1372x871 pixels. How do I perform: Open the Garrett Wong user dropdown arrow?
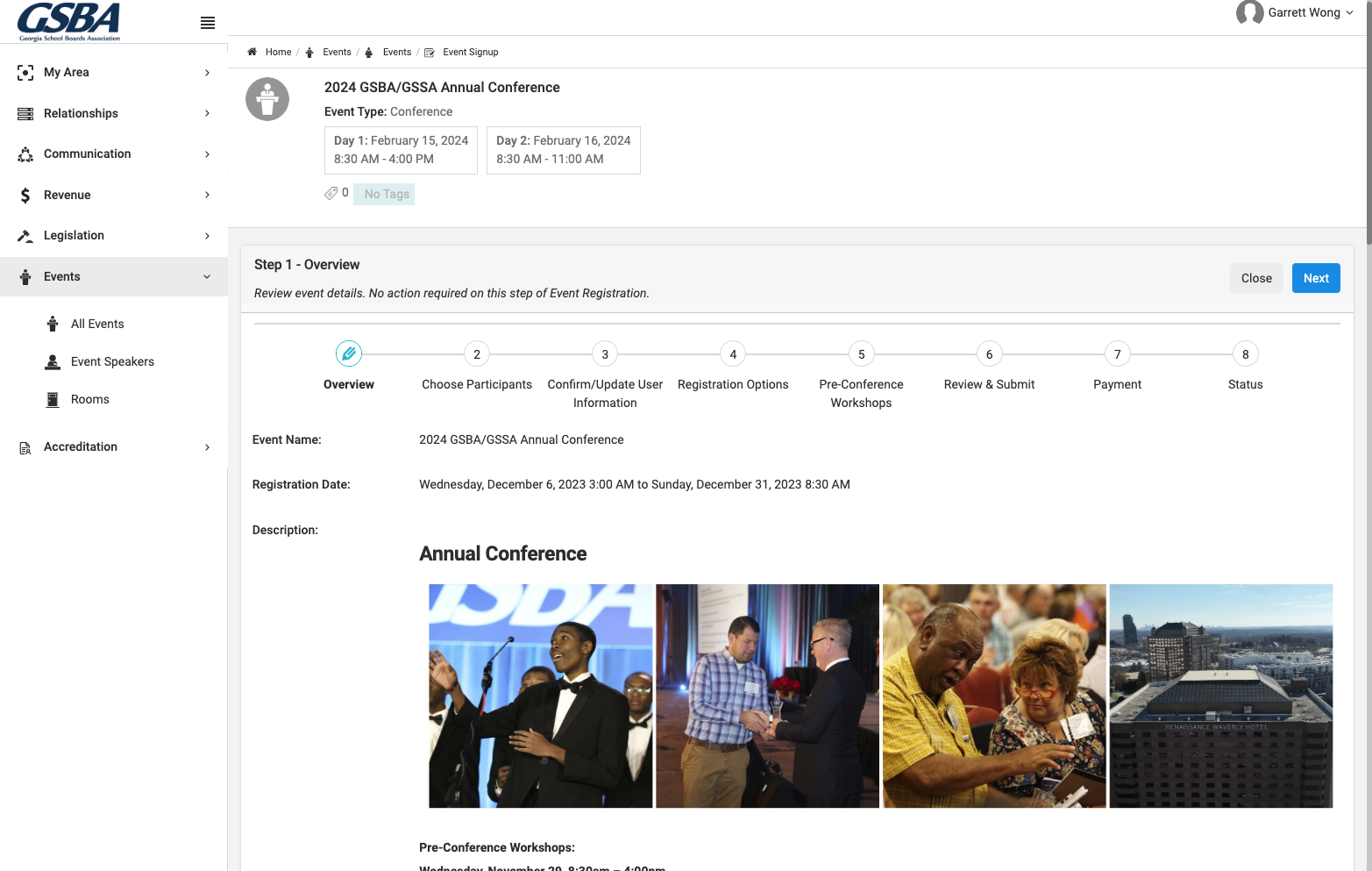tap(1349, 13)
